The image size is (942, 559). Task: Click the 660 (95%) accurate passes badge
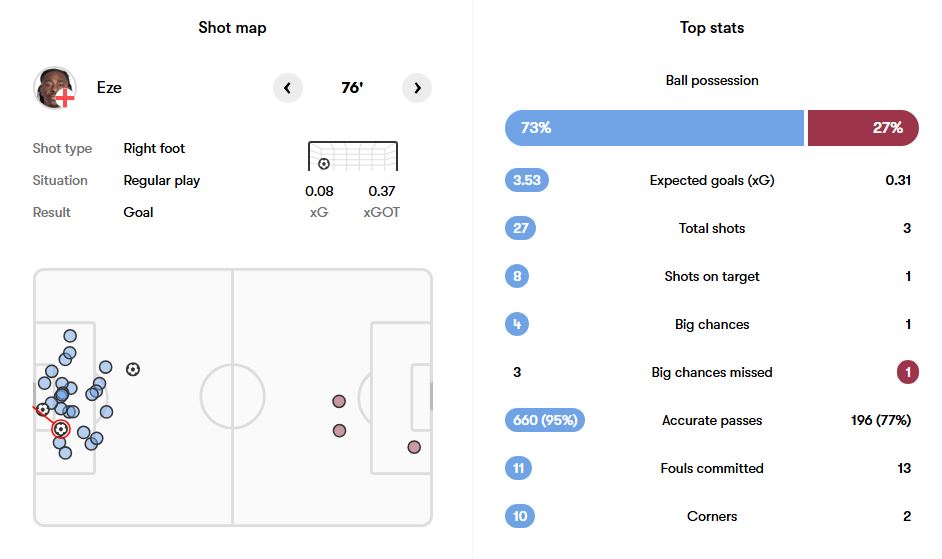[545, 420]
